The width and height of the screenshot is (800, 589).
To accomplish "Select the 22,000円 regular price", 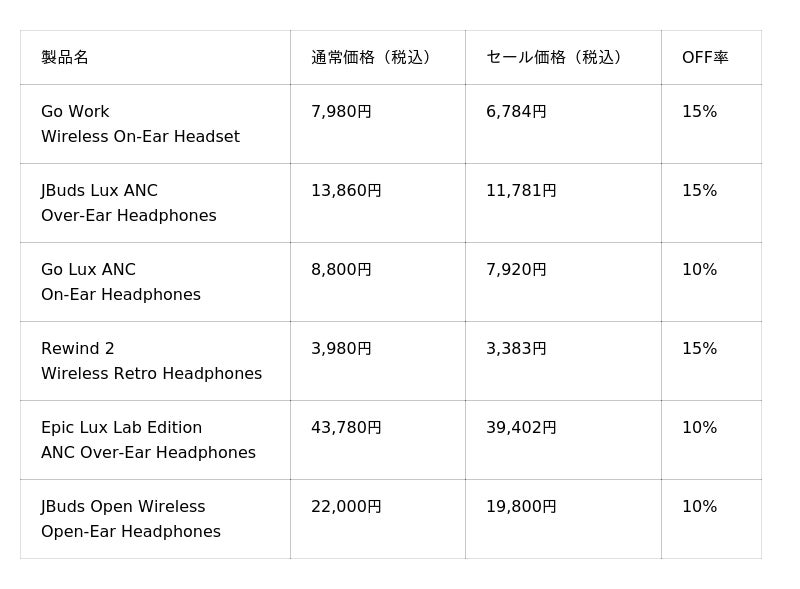I will [346, 507].
